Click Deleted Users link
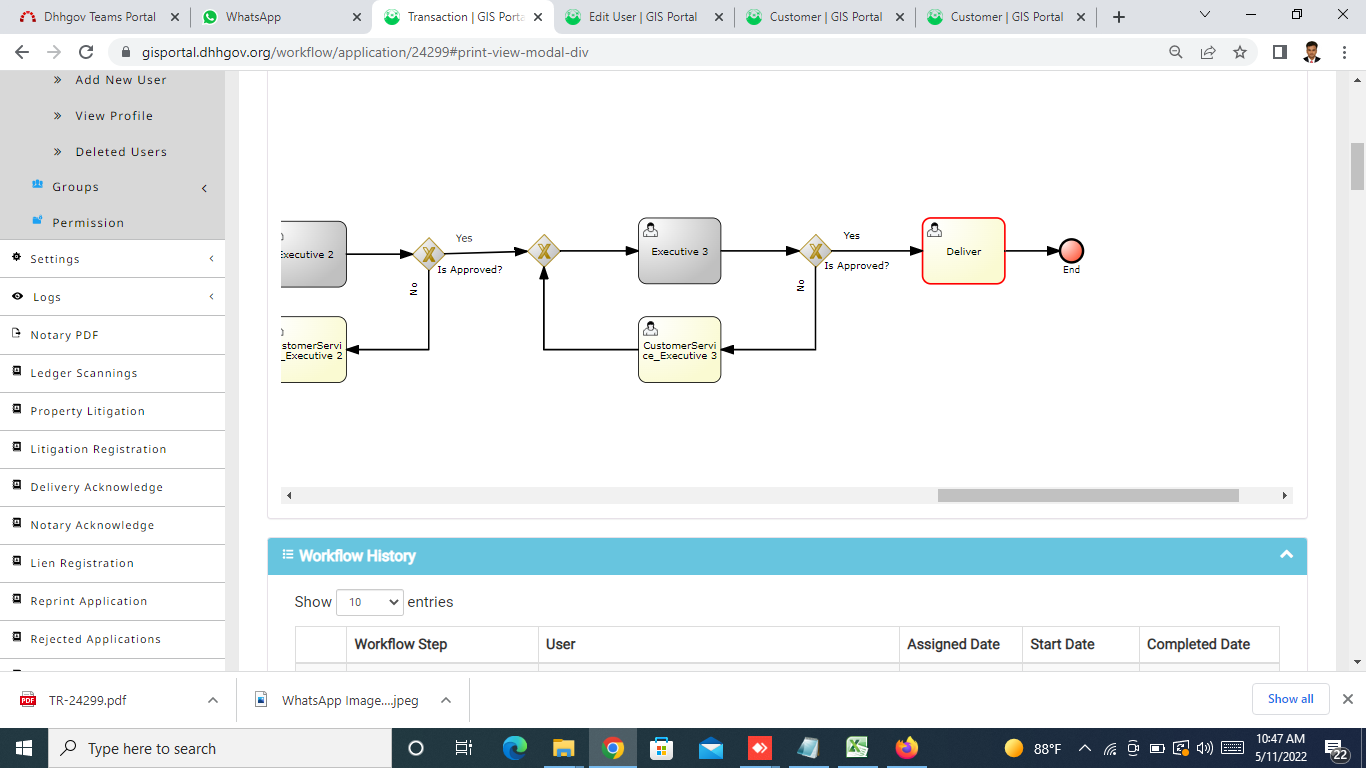 [121, 152]
